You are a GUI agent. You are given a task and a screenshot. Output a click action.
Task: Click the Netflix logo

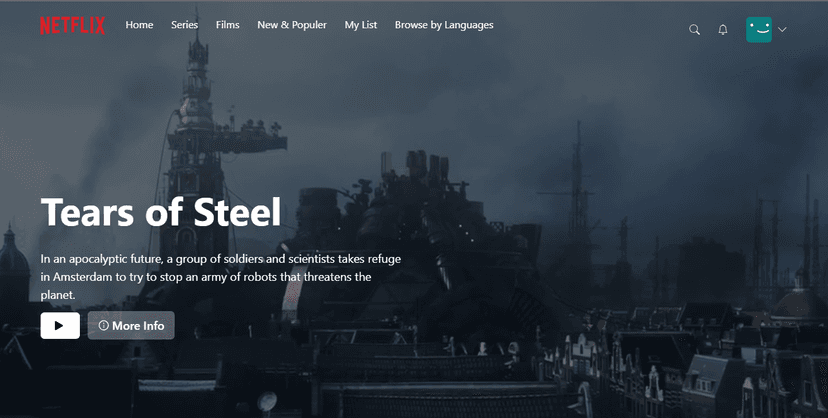[72, 25]
